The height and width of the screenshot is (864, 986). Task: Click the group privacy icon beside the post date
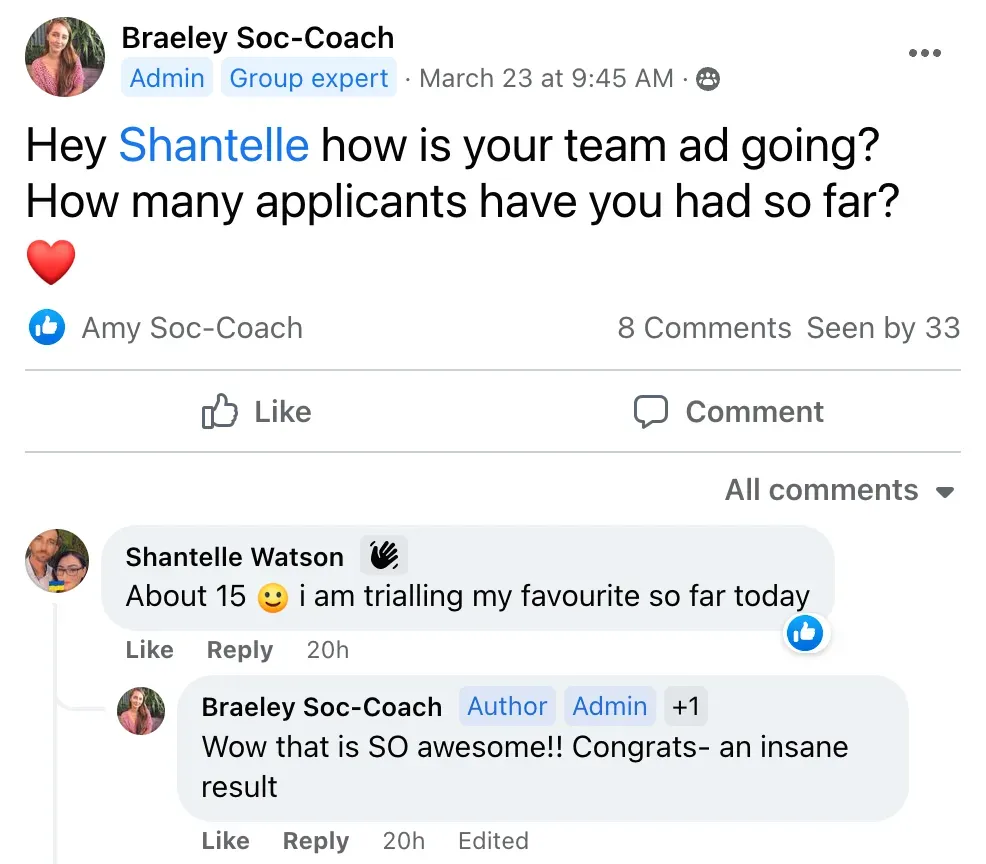[x=708, y=79]
